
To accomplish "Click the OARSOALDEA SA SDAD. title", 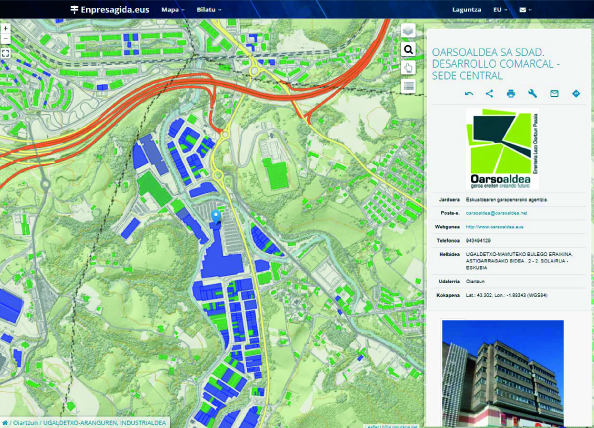I will (x=496, y=64).
